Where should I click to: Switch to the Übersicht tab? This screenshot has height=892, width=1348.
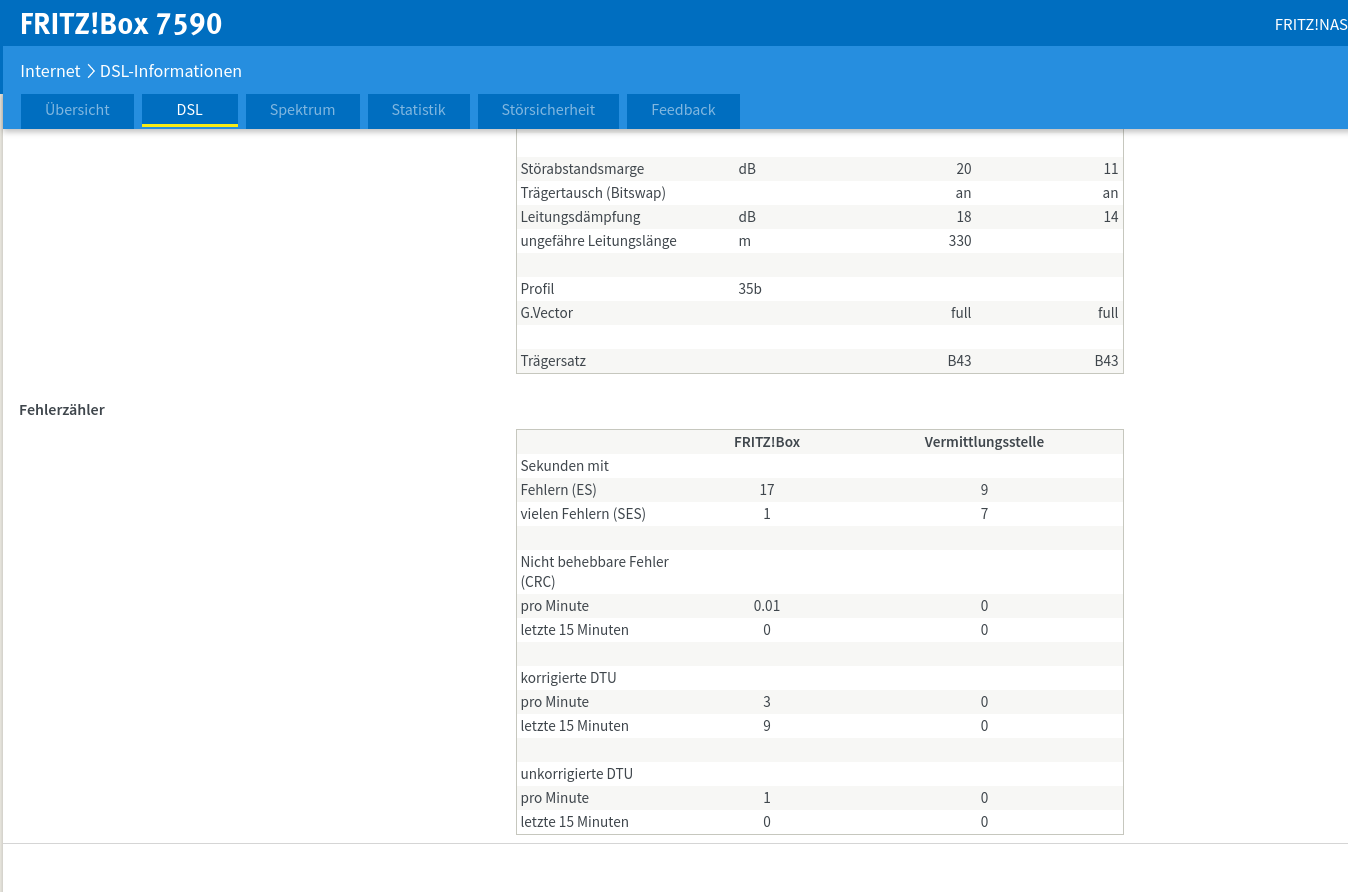[77, 110]
